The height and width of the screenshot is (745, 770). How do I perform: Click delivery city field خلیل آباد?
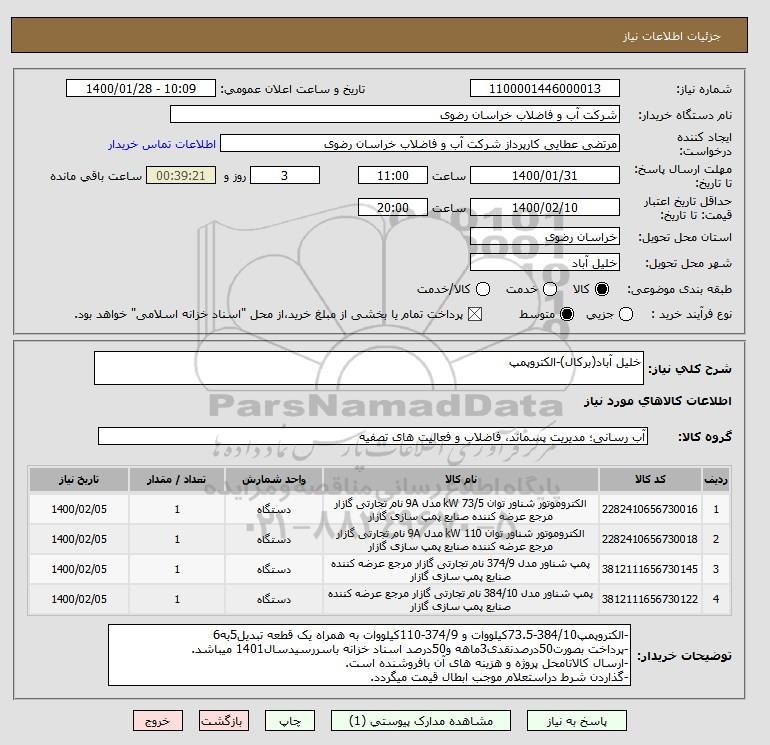click(x=545, y=263)
